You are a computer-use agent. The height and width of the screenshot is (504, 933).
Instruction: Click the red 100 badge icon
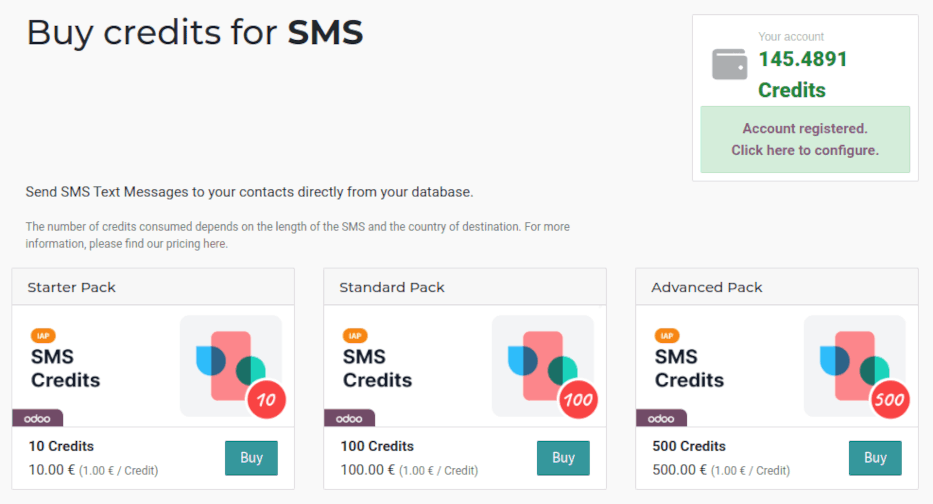[579, 400]
